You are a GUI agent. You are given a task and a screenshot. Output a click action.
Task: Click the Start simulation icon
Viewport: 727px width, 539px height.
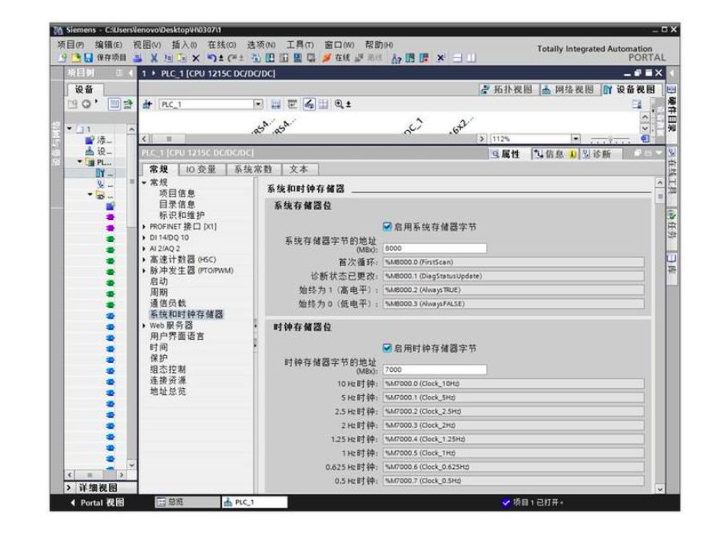pos(298,58)
